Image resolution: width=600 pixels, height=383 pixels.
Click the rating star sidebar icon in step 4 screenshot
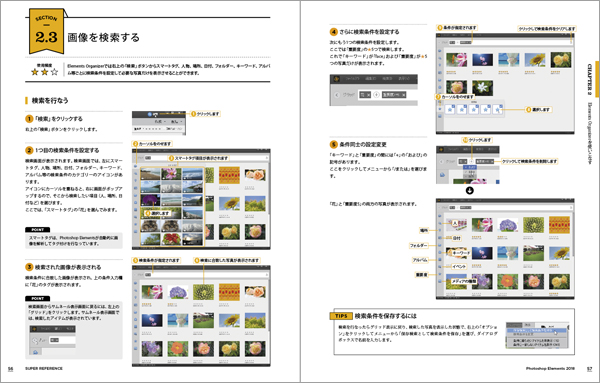(x=440, y=109)
